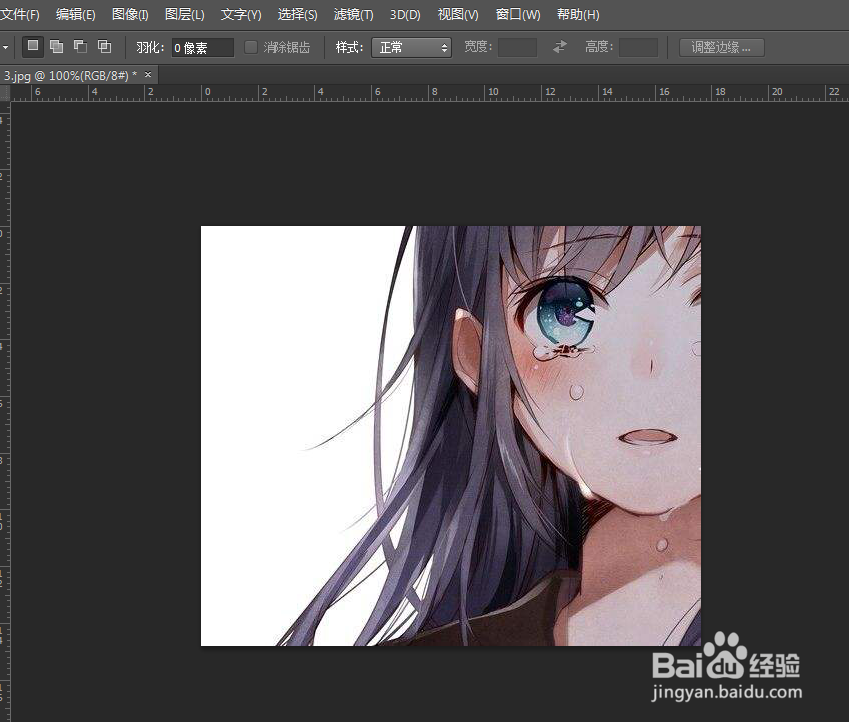The image size is (849, 722).
Task: Click the ruler origin corner box
Action: (5, 93)
